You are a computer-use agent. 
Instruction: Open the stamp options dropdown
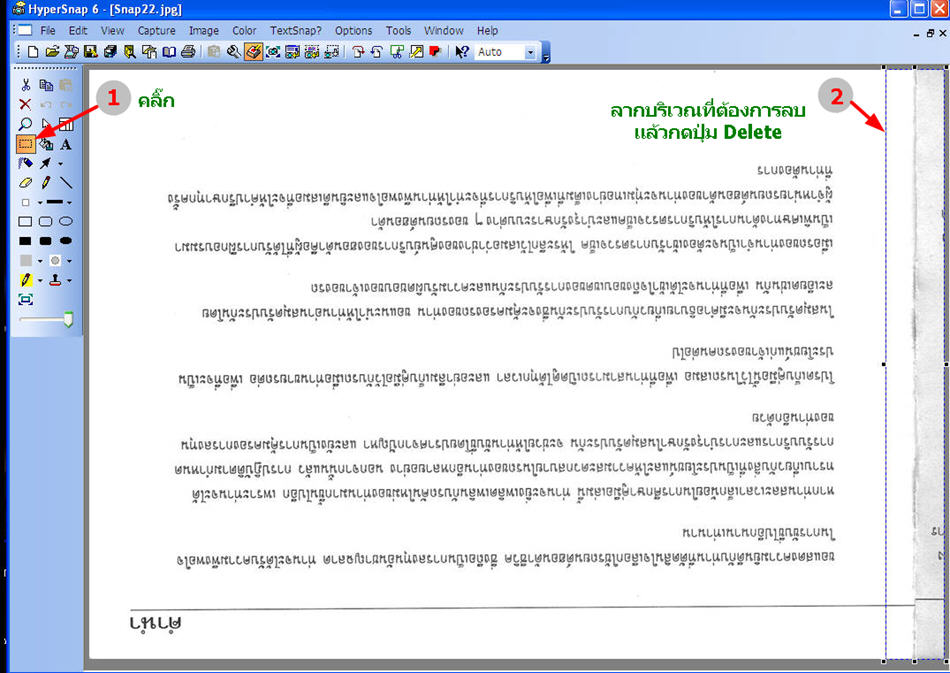pos(69,280)
